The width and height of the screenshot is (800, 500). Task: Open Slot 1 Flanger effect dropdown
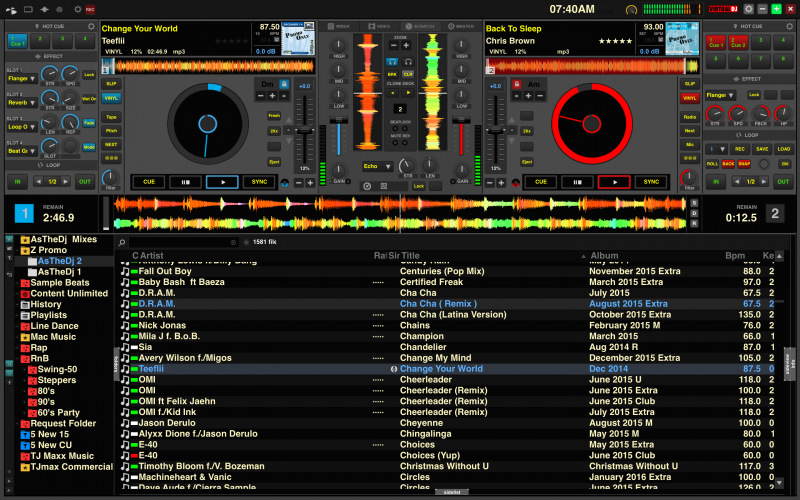coord(21,79)
